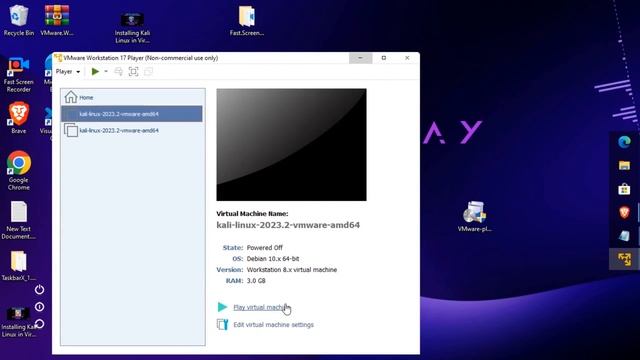Click green play triangle beside Play link
640x360 pixels.
(x=222, y=307)
